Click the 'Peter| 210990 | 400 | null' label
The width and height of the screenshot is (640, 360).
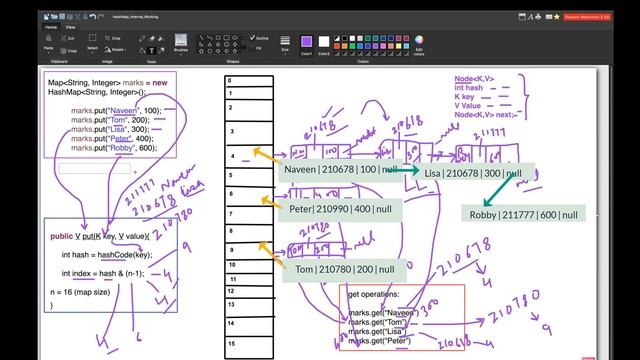(x=340, y=209)
